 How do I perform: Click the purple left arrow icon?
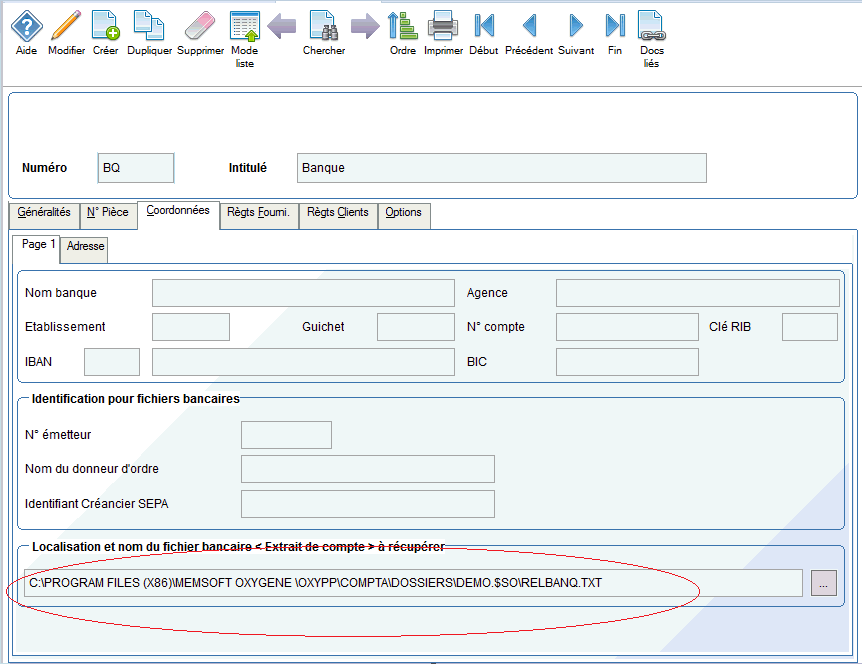[281, 25]
